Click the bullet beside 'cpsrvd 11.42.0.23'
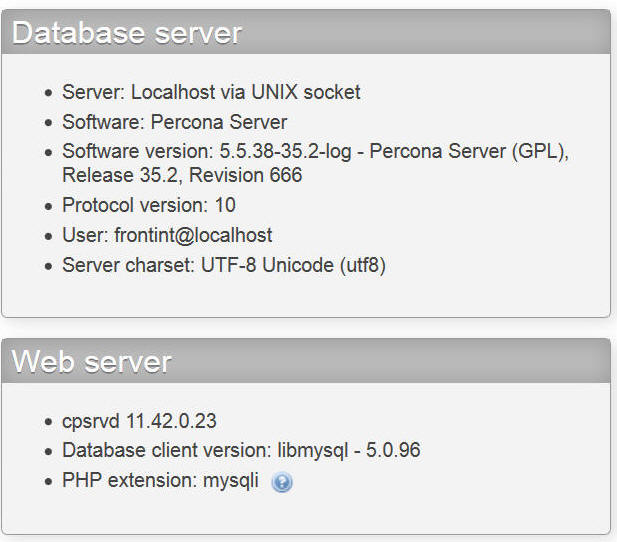Viewport: 617px width, 542px height. [48, 422]
